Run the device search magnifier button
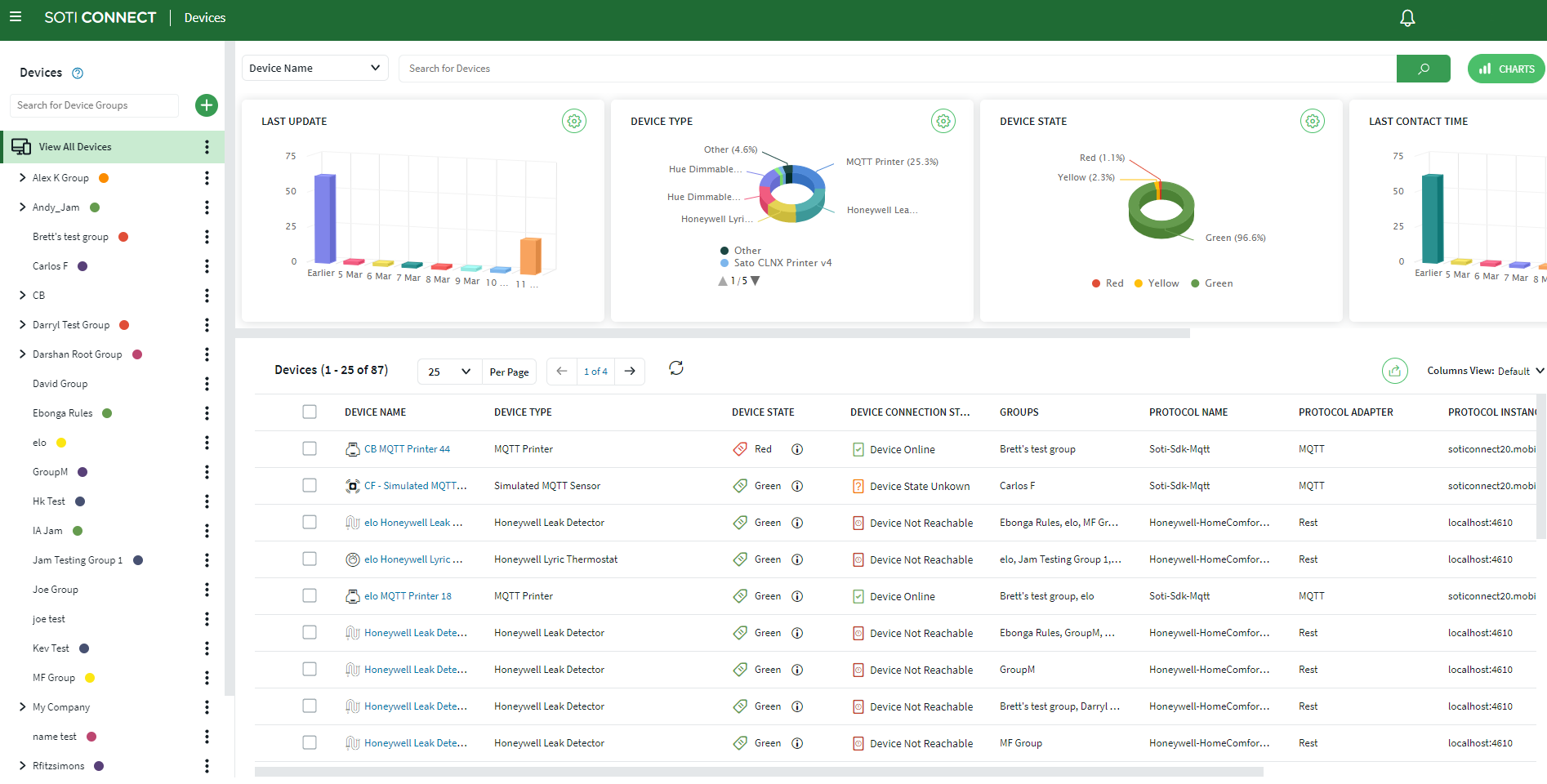The height and width of the screenshot is (784, 1547). pyautogui.click(x=1423, y=69)
